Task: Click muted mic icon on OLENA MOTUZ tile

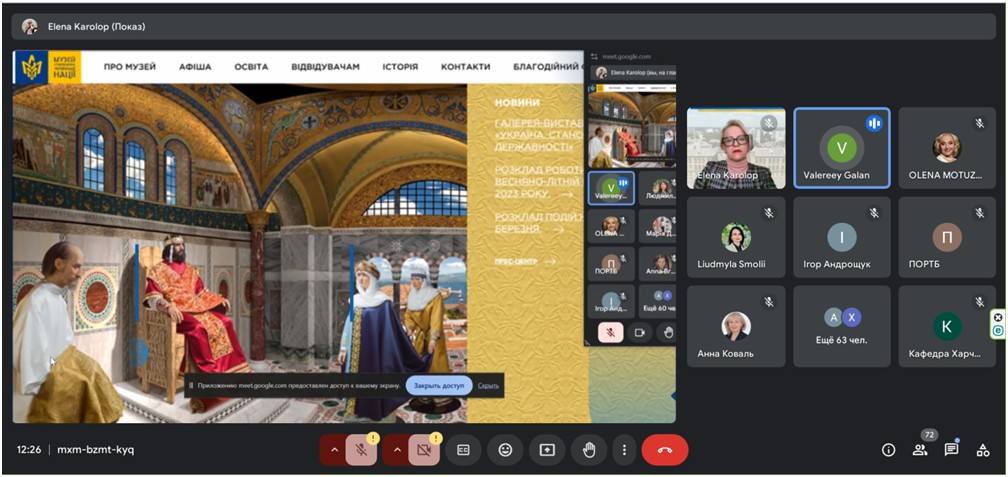Action: (x=979, y=123)
